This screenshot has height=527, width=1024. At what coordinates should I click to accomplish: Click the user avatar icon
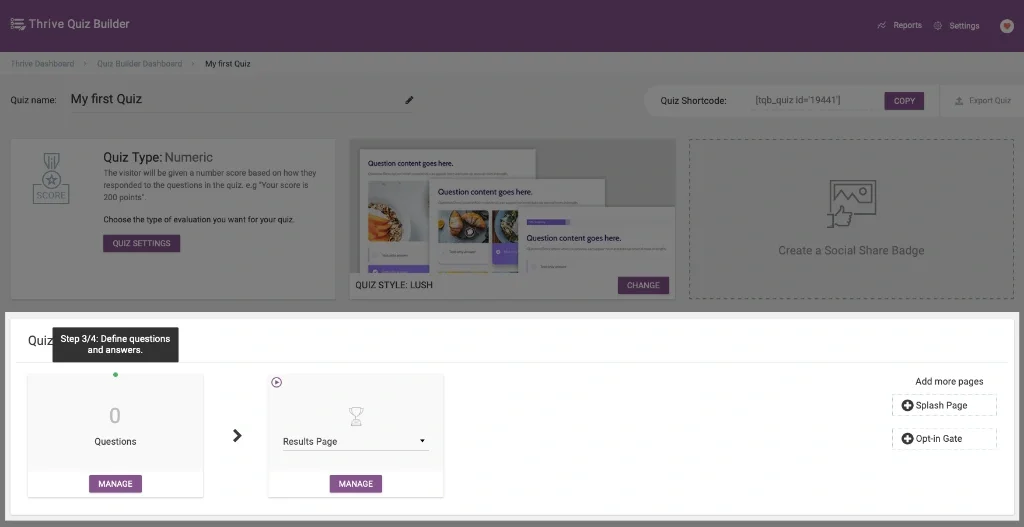coord(1006,26)
